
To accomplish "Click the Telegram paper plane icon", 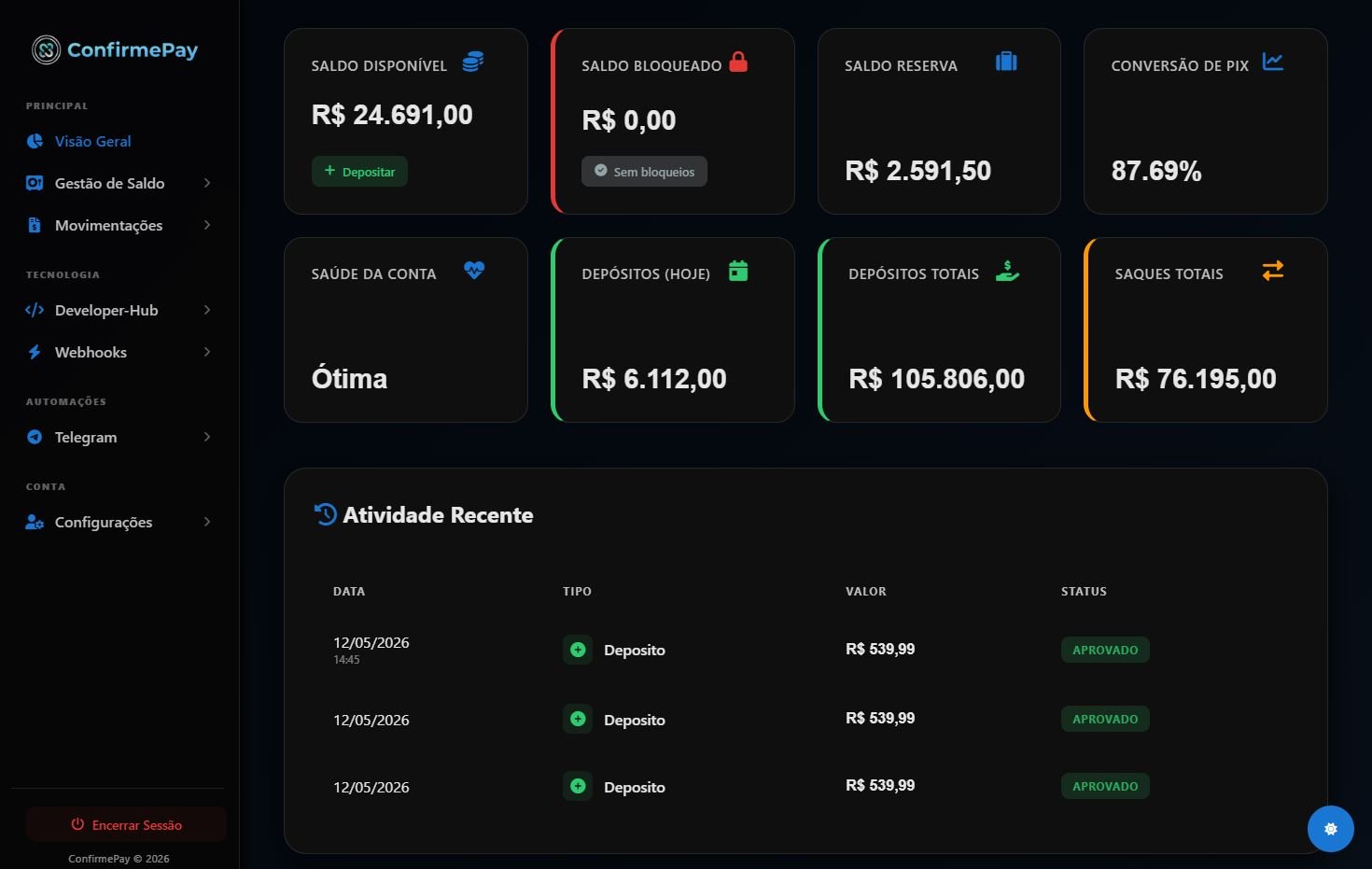I will tap(35, 437).
